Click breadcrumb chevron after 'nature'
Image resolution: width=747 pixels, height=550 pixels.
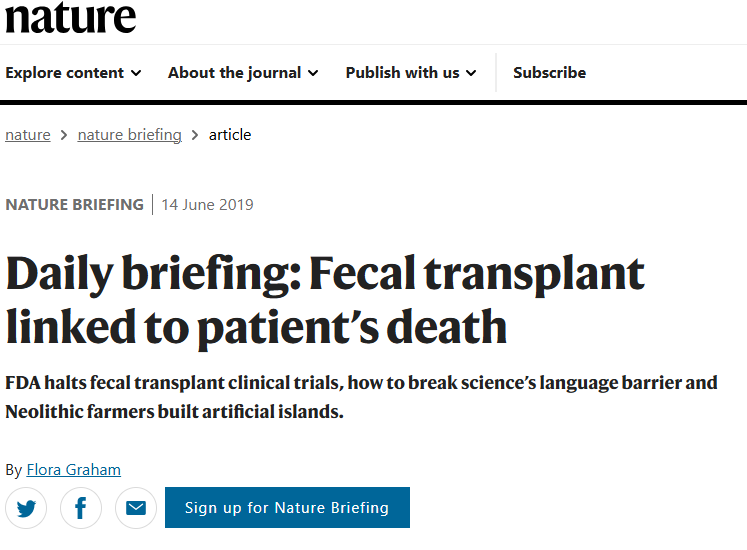click(64, 135)
